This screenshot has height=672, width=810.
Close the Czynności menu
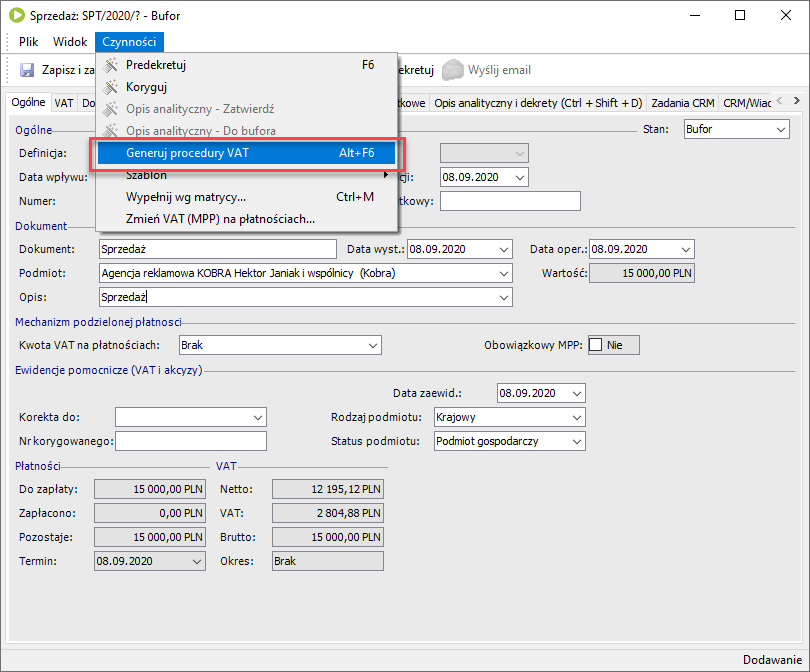coord(129,42)
